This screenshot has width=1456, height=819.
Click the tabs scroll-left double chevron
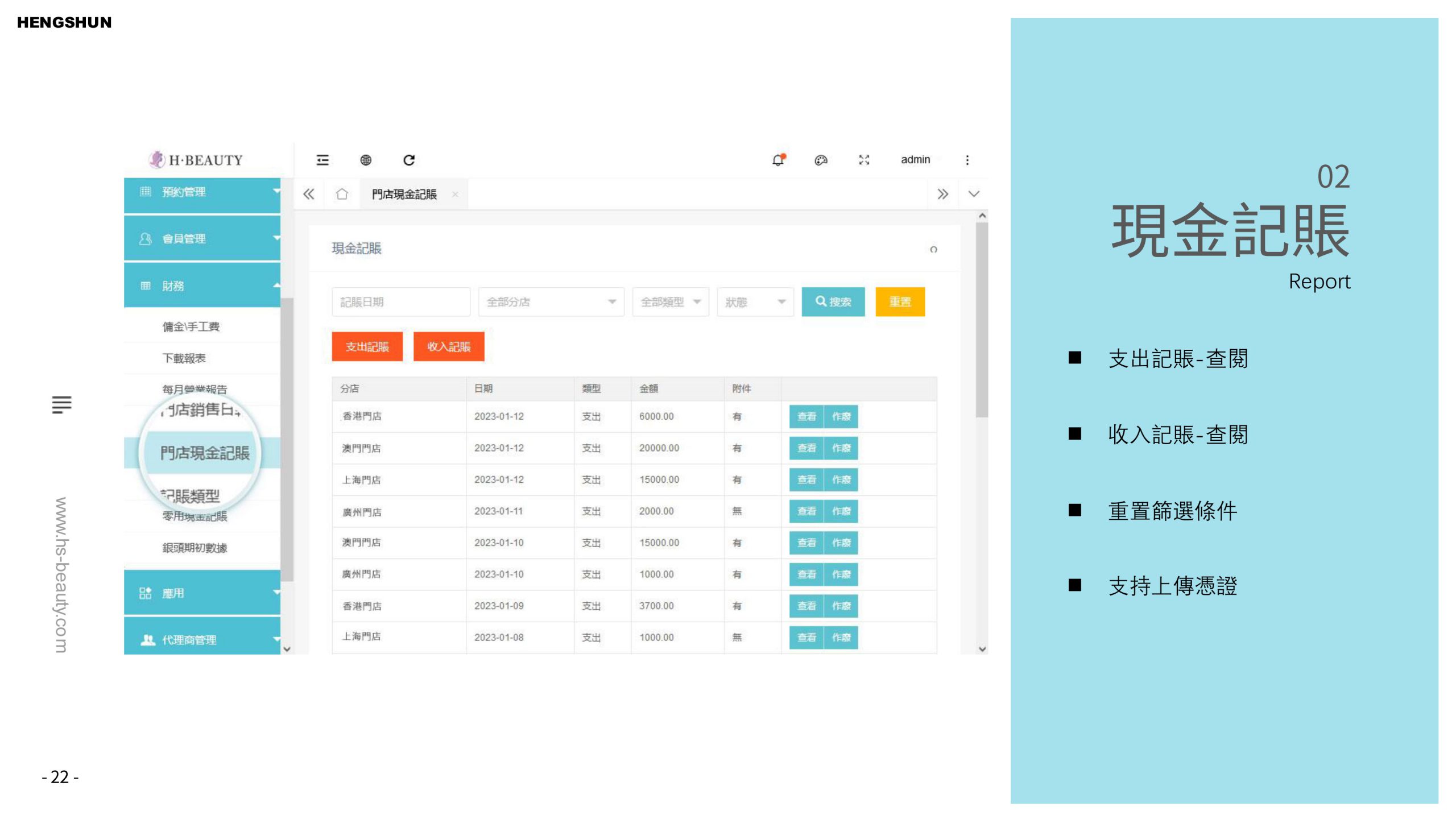tap(309, 194)
